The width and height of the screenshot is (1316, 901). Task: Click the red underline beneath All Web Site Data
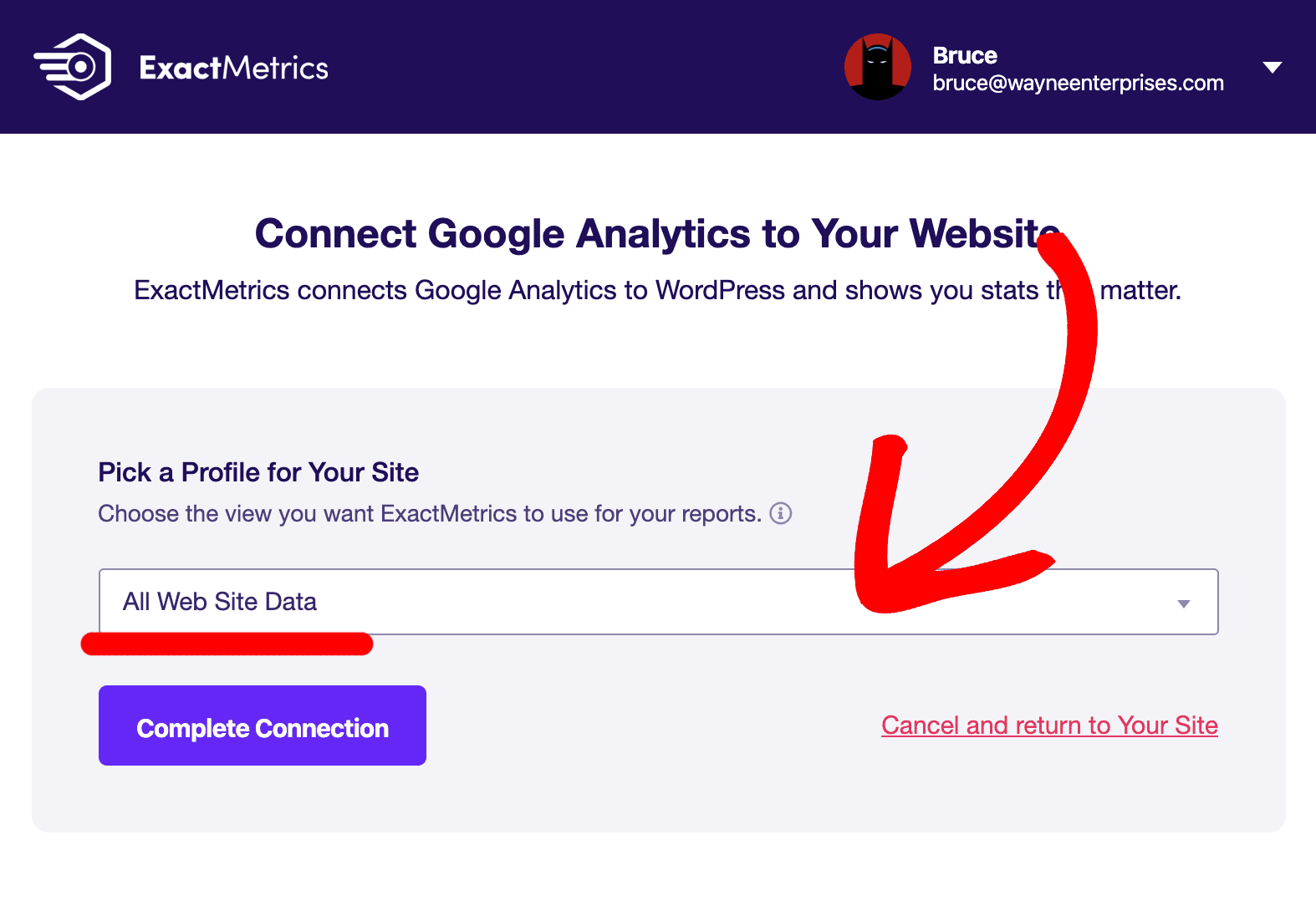(x=227, y=644)
